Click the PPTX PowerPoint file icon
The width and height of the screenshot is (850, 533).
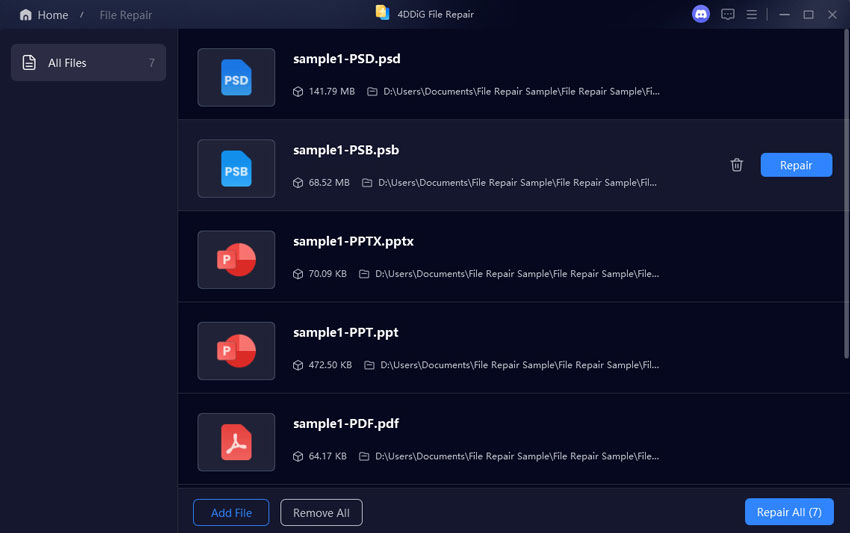tap(236, 260)
